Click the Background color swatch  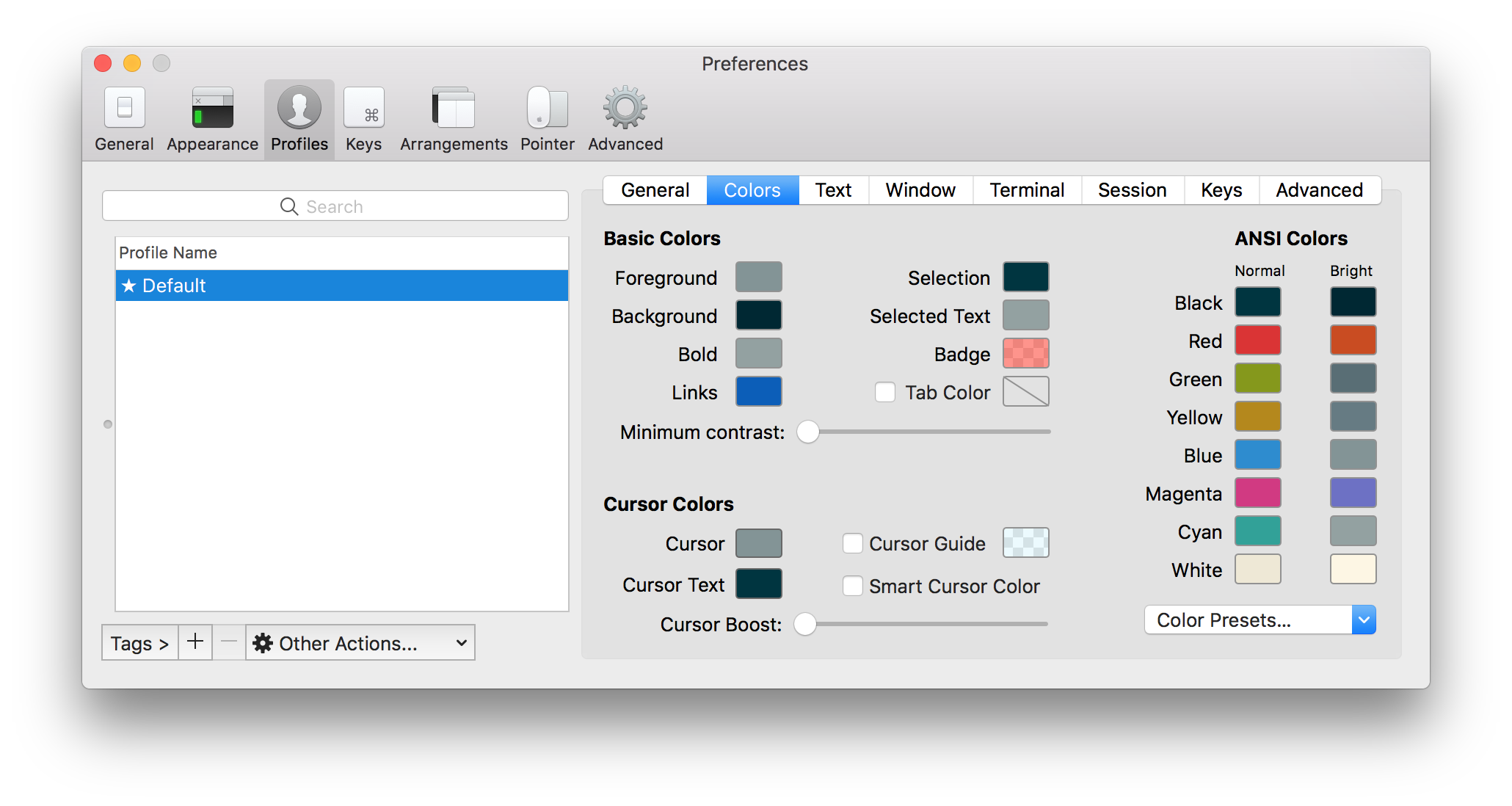(758, 316)
